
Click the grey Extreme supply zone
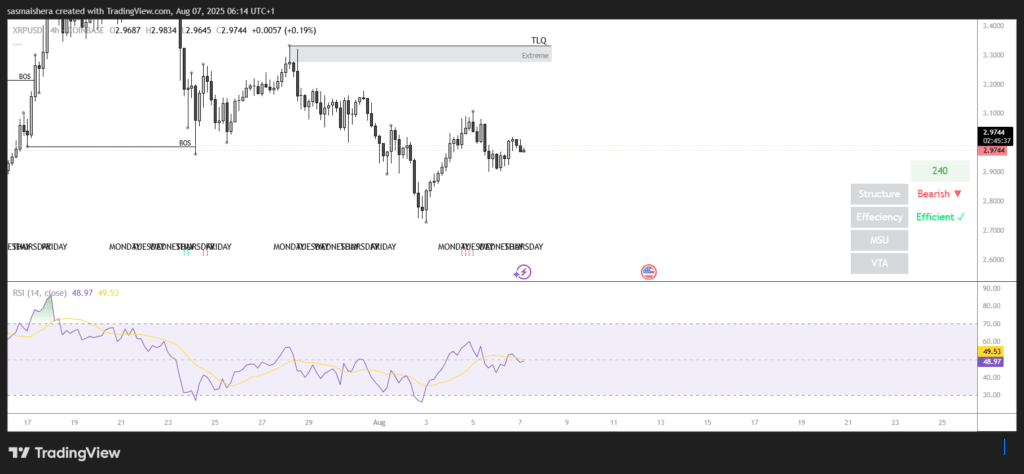click(x=420, y=55)
